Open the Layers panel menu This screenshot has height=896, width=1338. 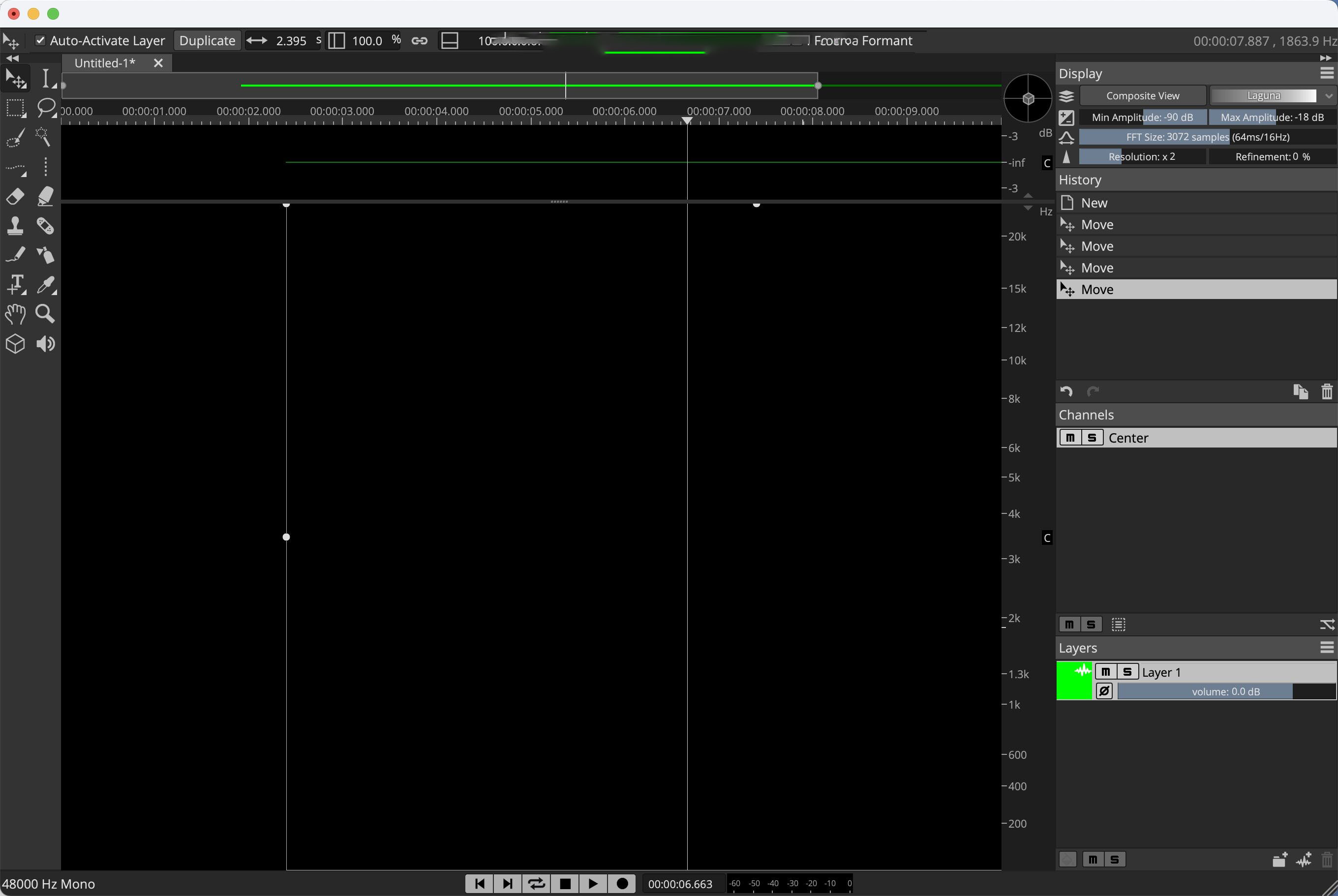tap(1327, 648)
